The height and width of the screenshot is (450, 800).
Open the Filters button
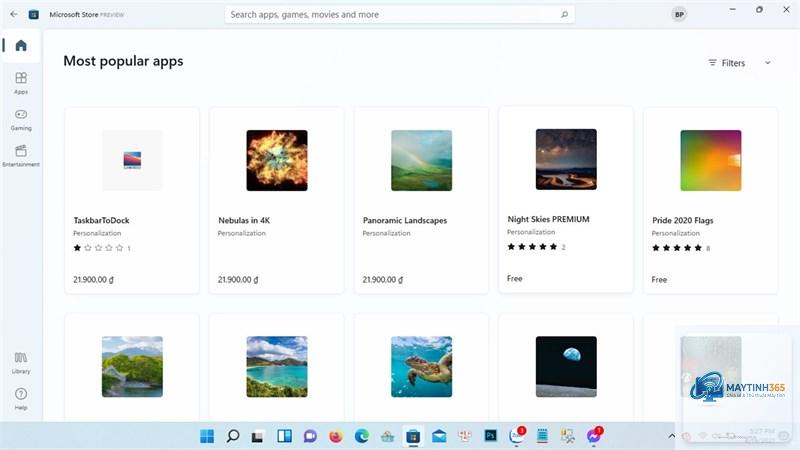click(727, 63)
